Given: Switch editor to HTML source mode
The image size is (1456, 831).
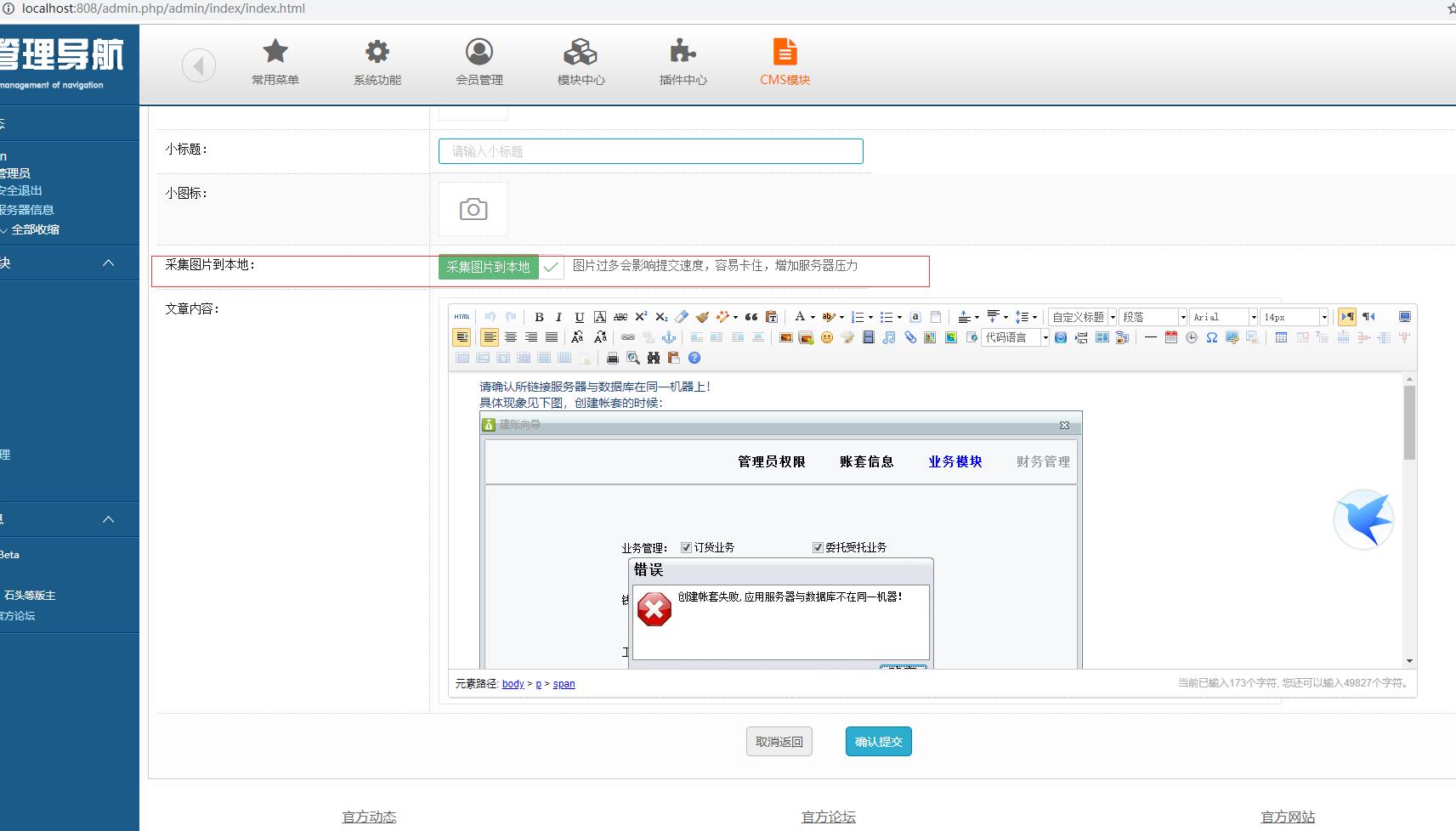Looking at the screenshot, I should [x=462, y=317].
